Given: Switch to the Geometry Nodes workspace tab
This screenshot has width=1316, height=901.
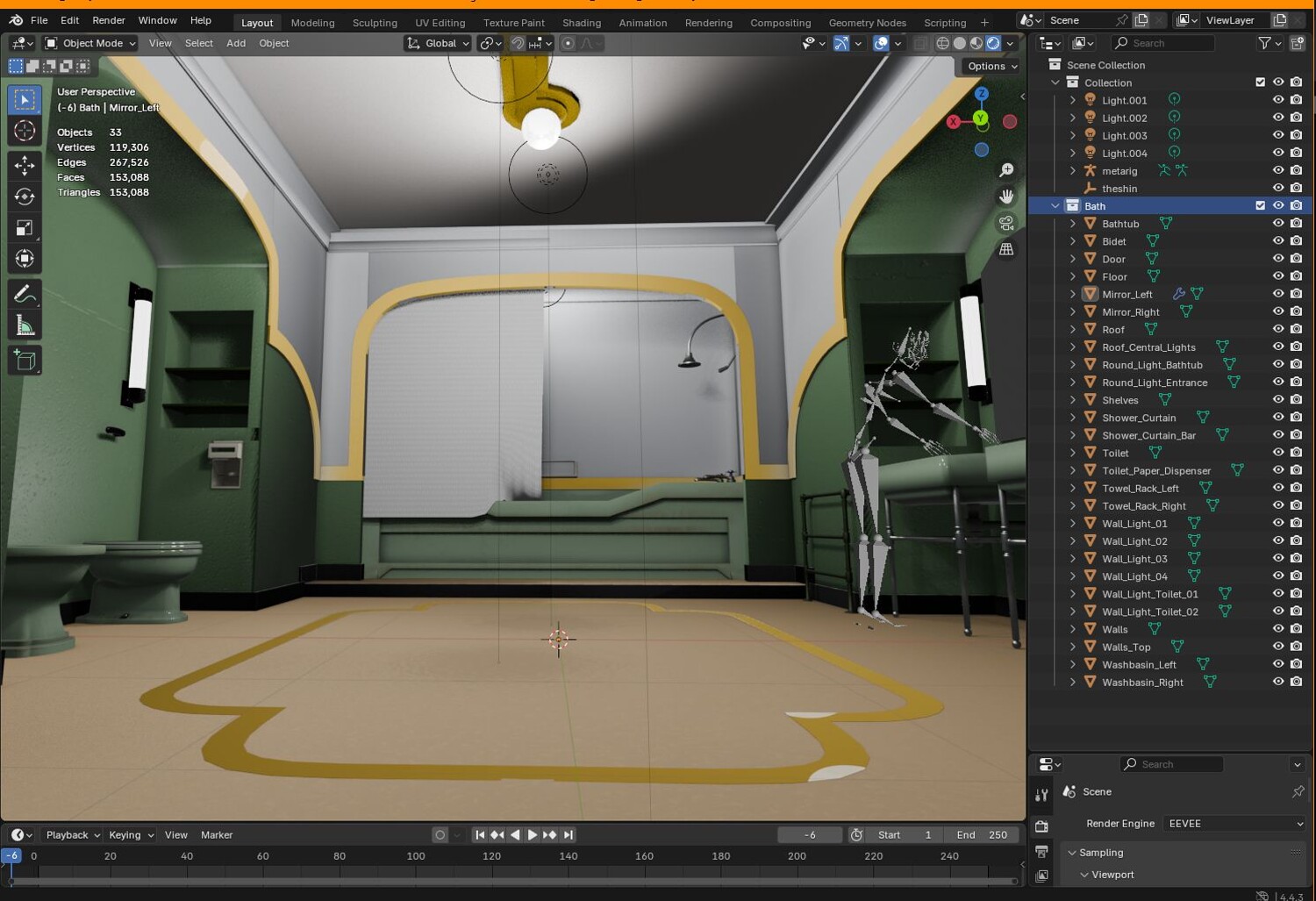Looking at the screenshot, I should tap(868, 23).
